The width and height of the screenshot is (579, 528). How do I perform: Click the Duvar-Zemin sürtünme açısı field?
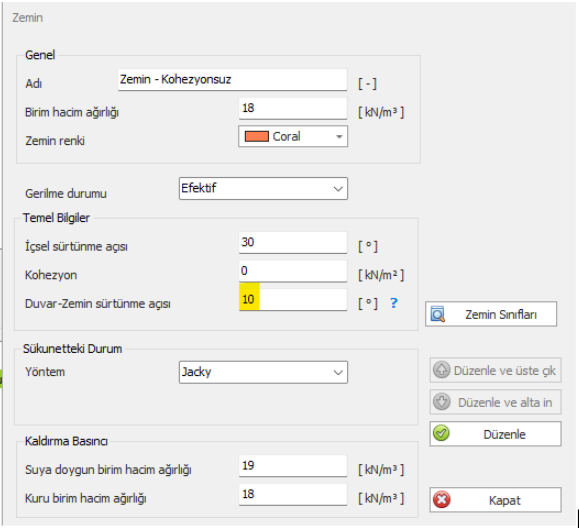pyautogui.click(x=293, y=299)
